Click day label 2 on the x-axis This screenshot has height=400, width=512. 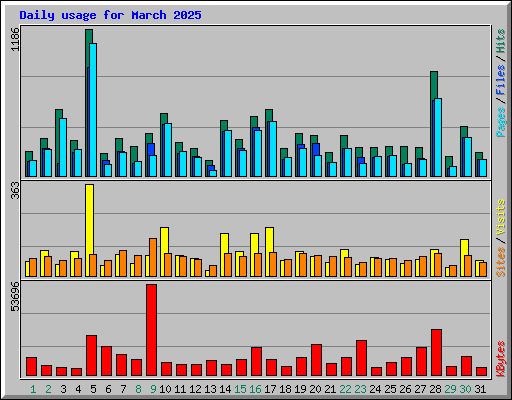pos(48,389)
